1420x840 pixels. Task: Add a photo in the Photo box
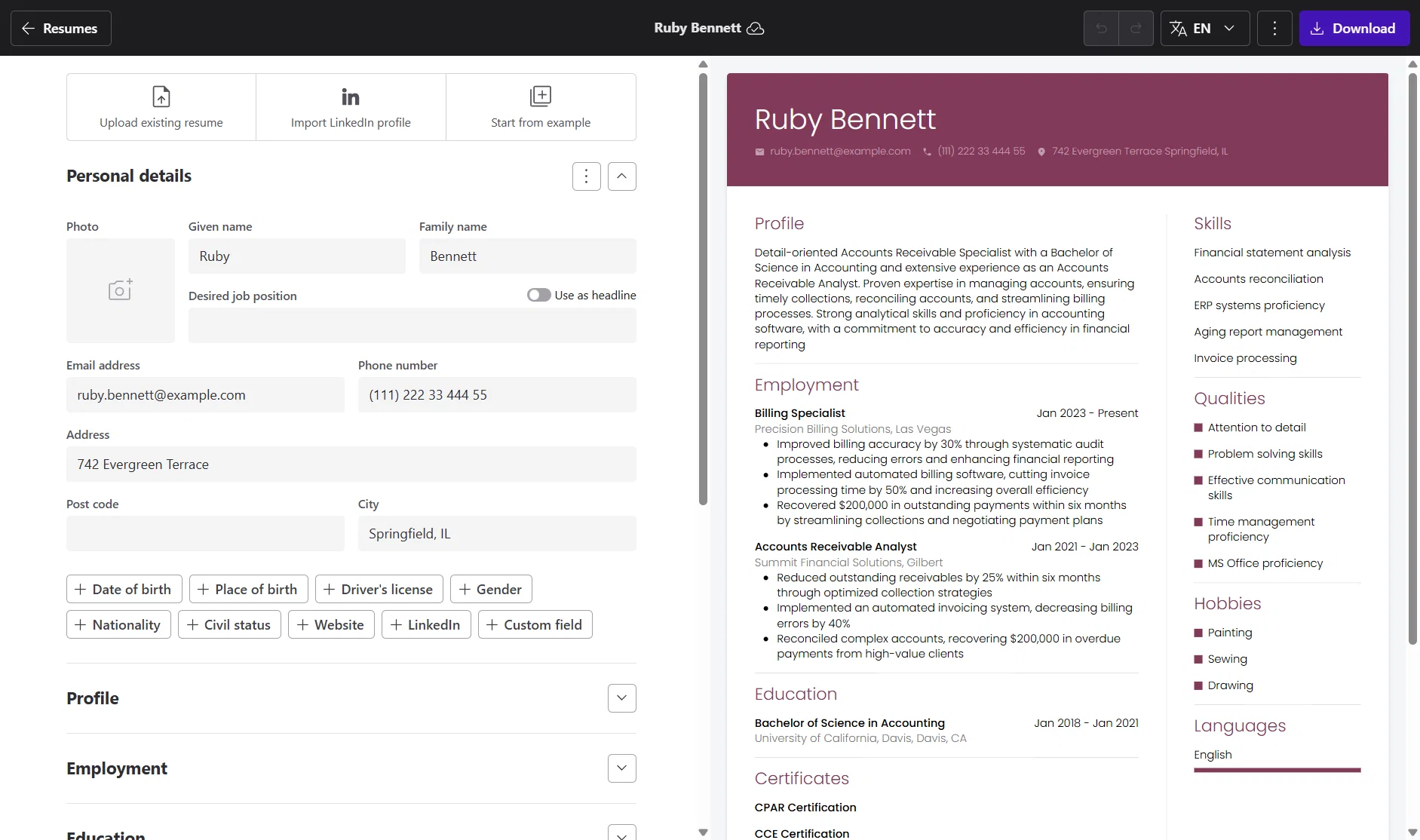pos(121,290)
